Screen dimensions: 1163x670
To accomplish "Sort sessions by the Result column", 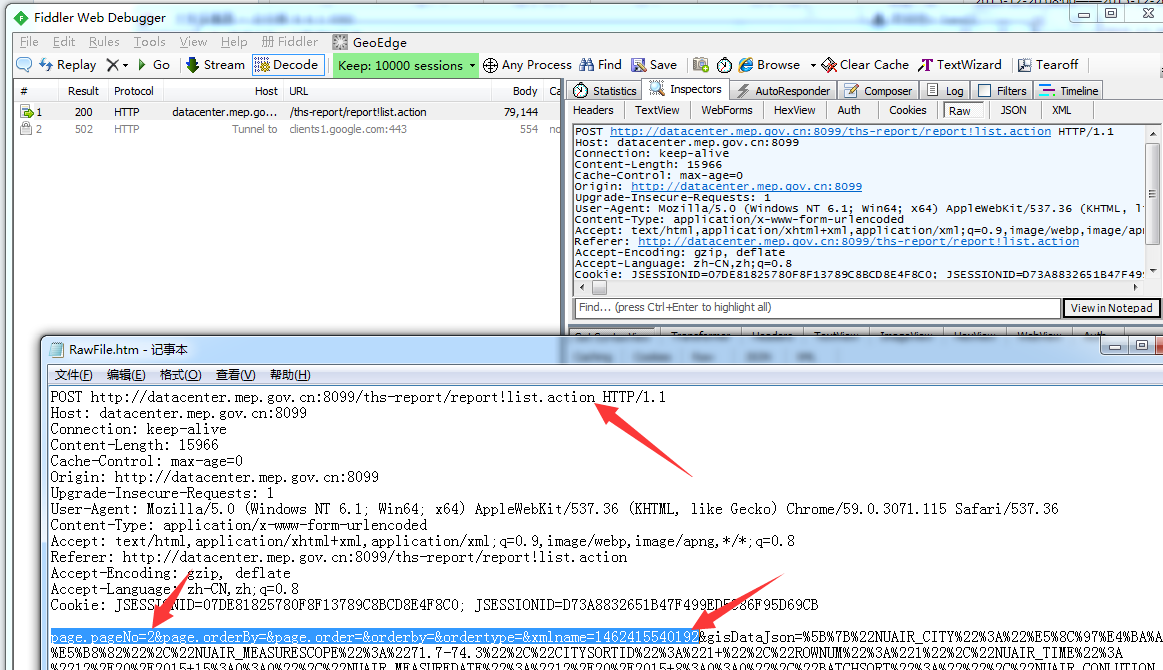I will [x=83, y=91].
